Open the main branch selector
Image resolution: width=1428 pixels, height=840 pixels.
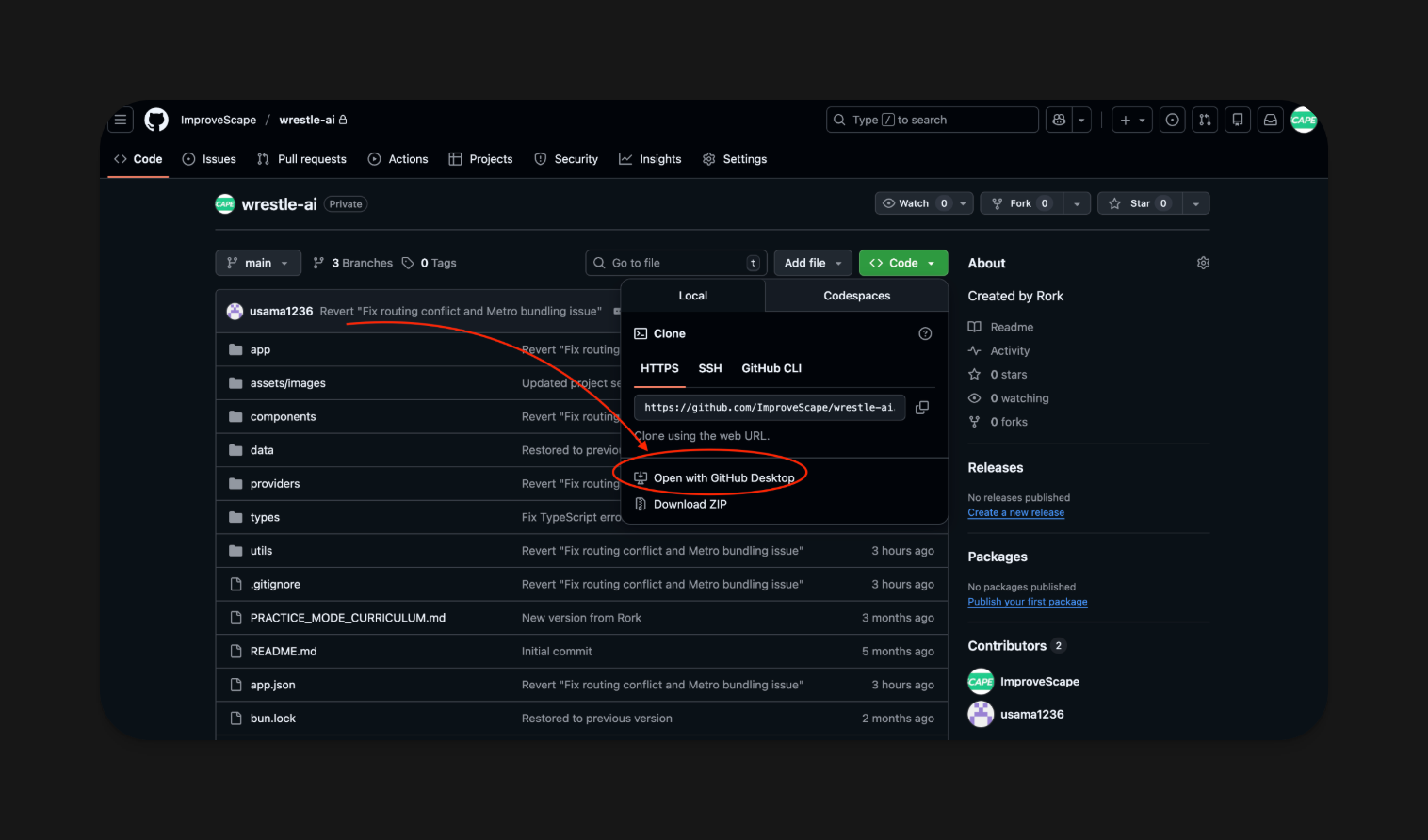[258, 263]
